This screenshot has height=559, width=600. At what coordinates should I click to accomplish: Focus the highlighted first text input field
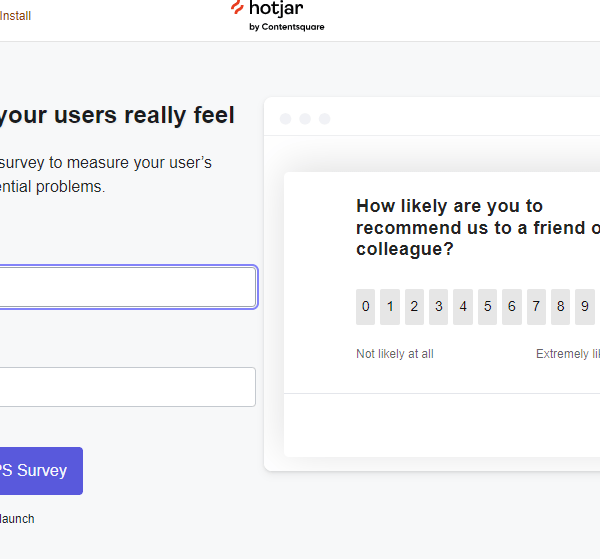point(128,287)
